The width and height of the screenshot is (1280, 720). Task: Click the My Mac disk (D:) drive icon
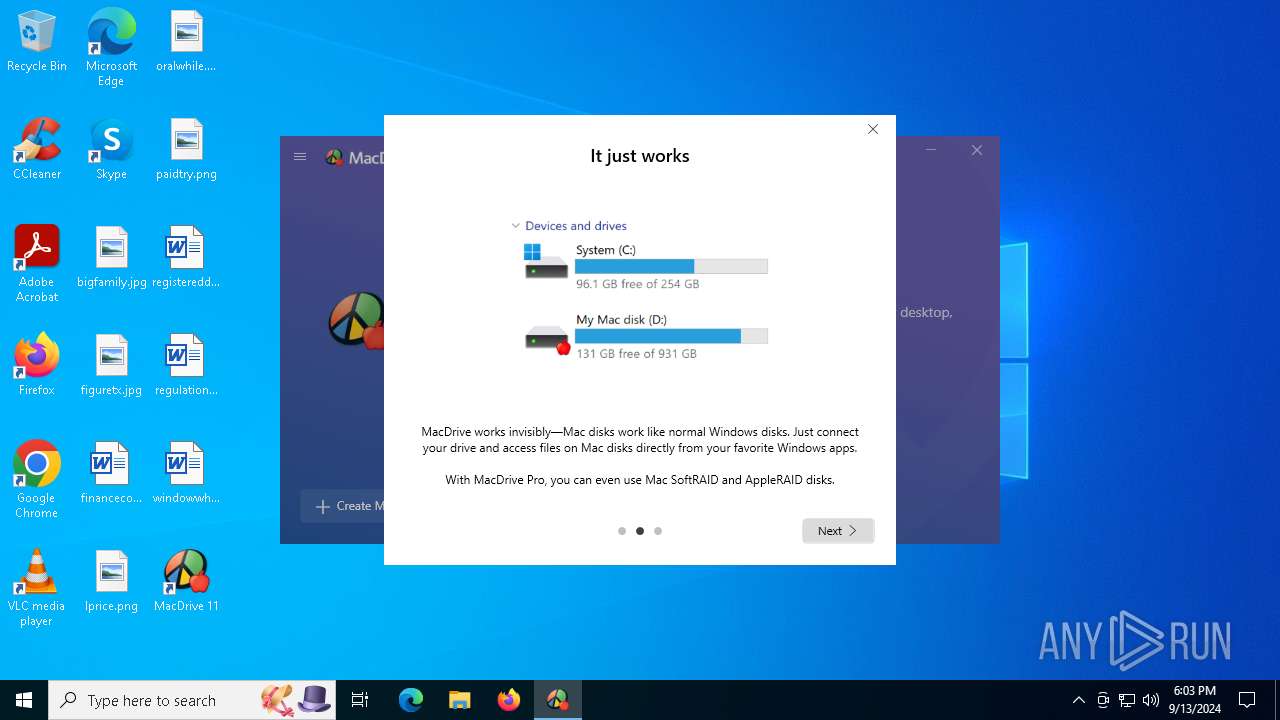547,339
